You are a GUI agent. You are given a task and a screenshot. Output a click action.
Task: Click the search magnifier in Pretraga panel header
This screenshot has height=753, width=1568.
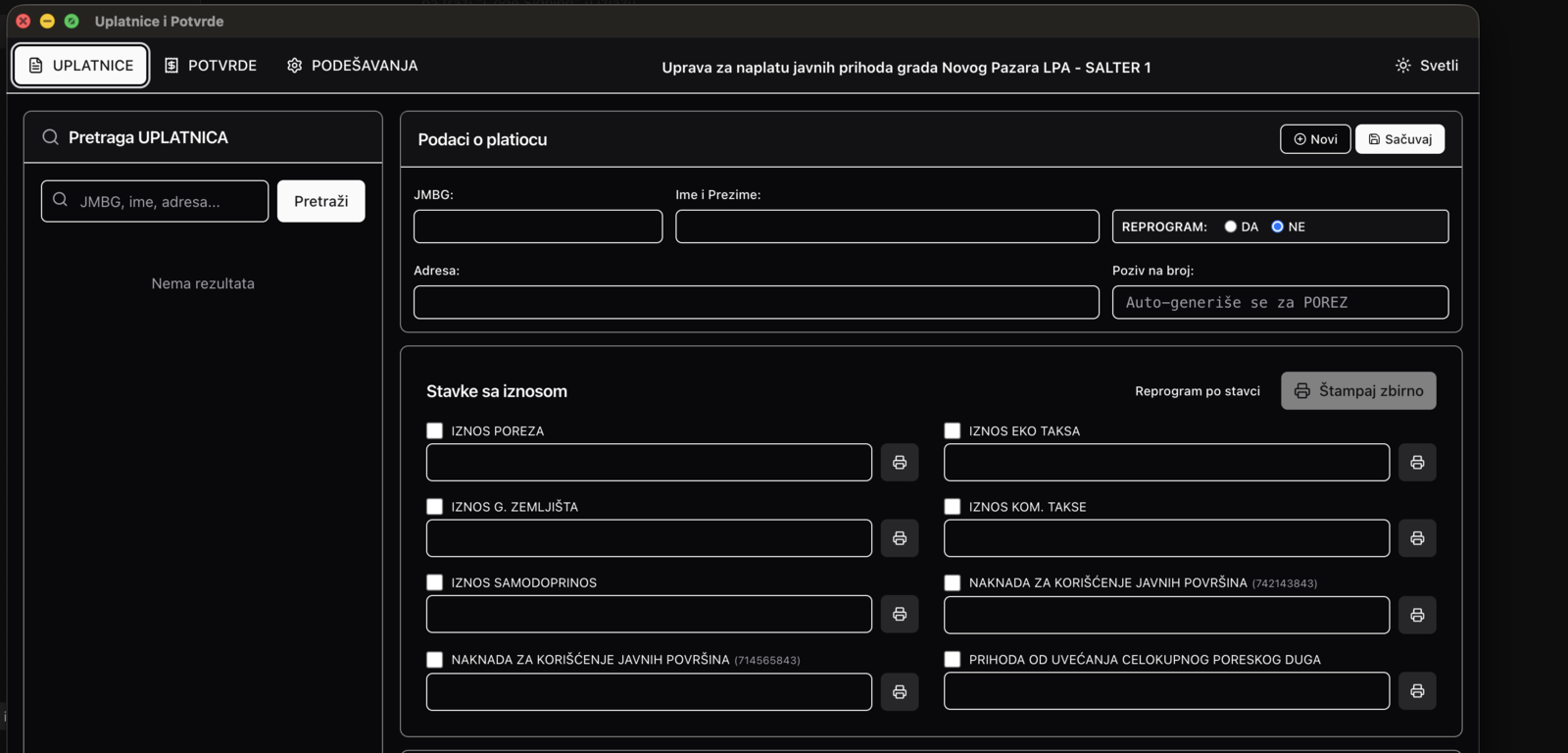coord(50,137)
